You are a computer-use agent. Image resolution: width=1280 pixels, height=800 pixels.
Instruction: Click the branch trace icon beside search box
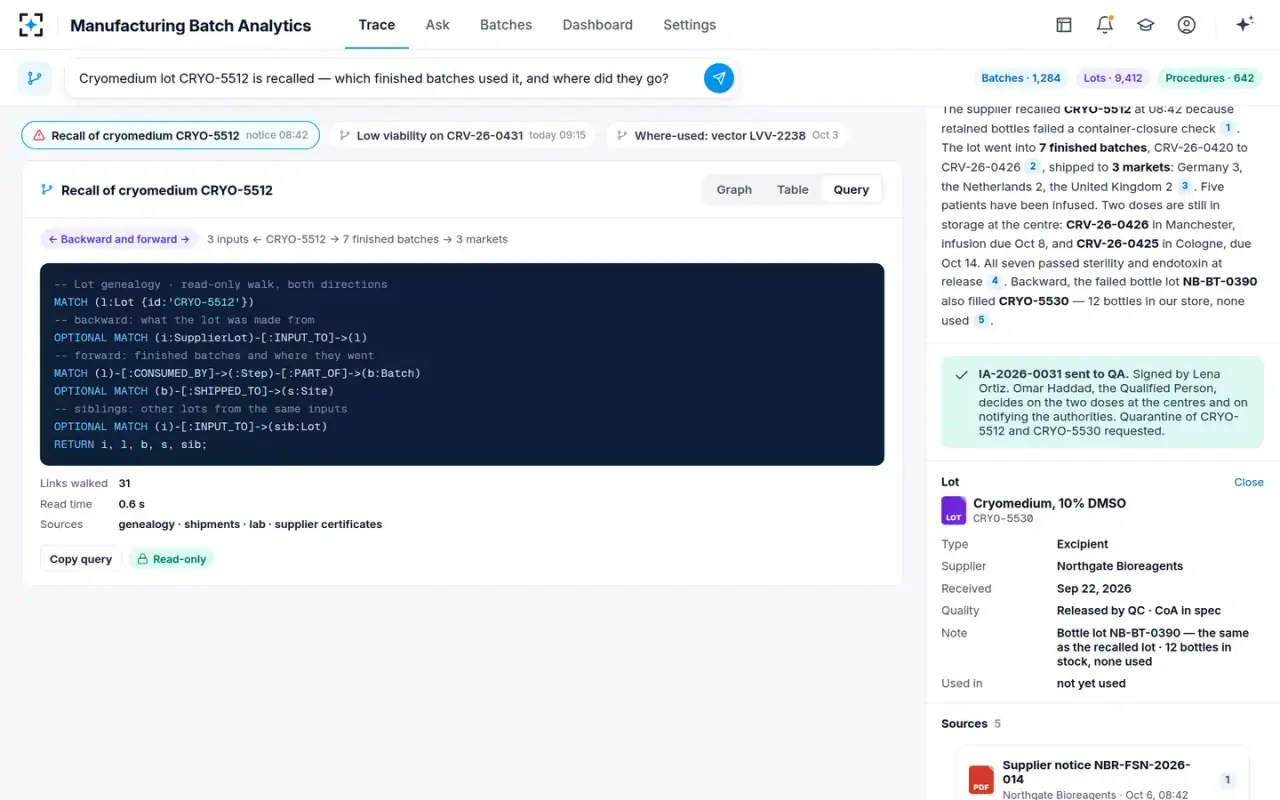[x=35, y=78]
